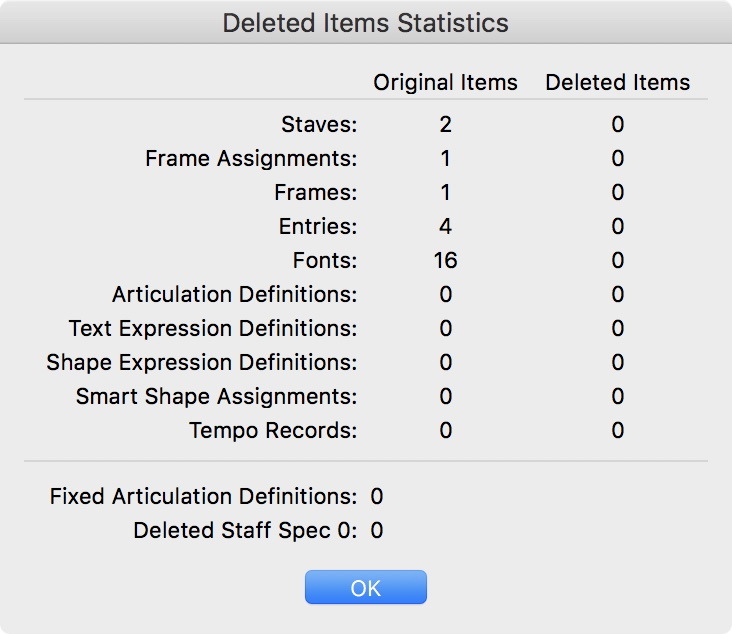Click the Frame Assignments row label
Viewport: 732px width, 634px height.
(x=250, y=158)
